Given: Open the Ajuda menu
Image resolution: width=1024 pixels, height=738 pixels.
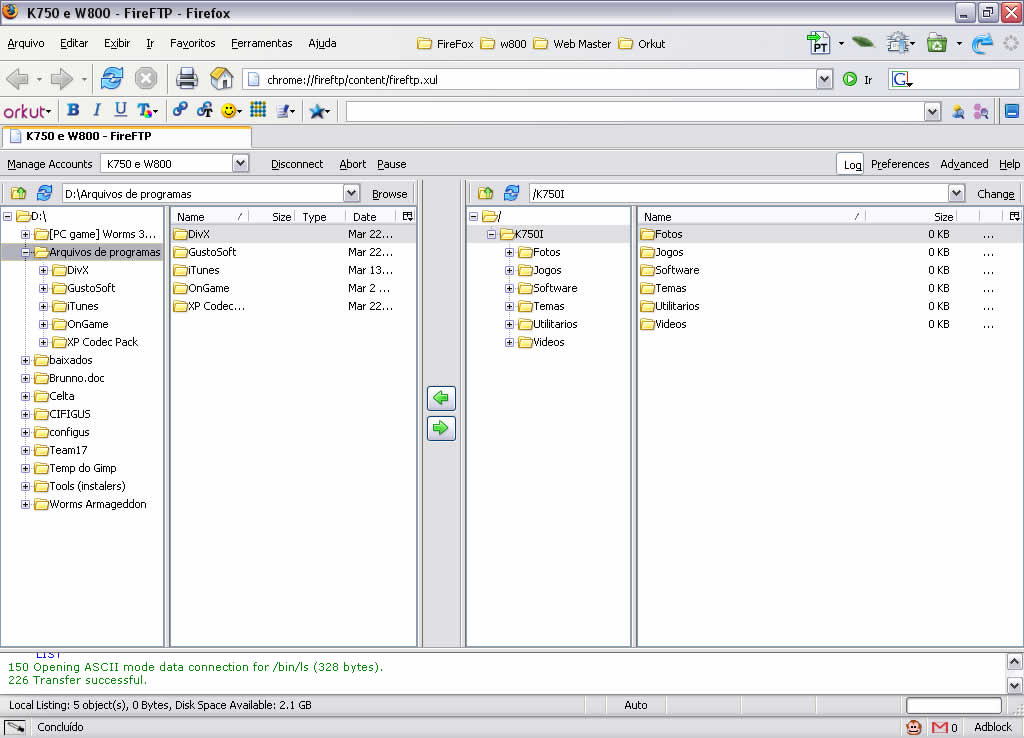Looking at the screenshot, I should click(323, 43).
